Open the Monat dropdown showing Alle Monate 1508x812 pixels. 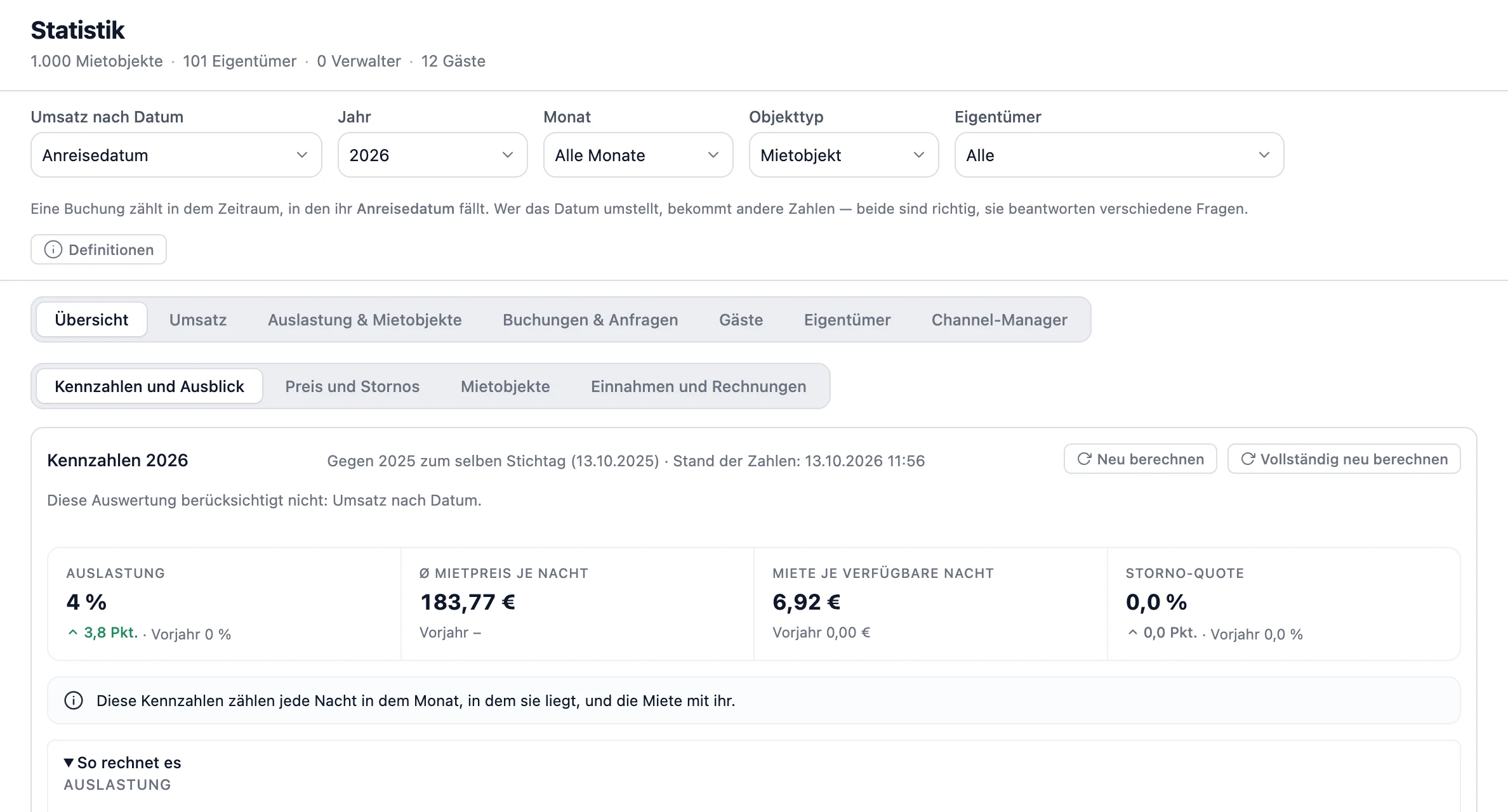click(638, 155)
